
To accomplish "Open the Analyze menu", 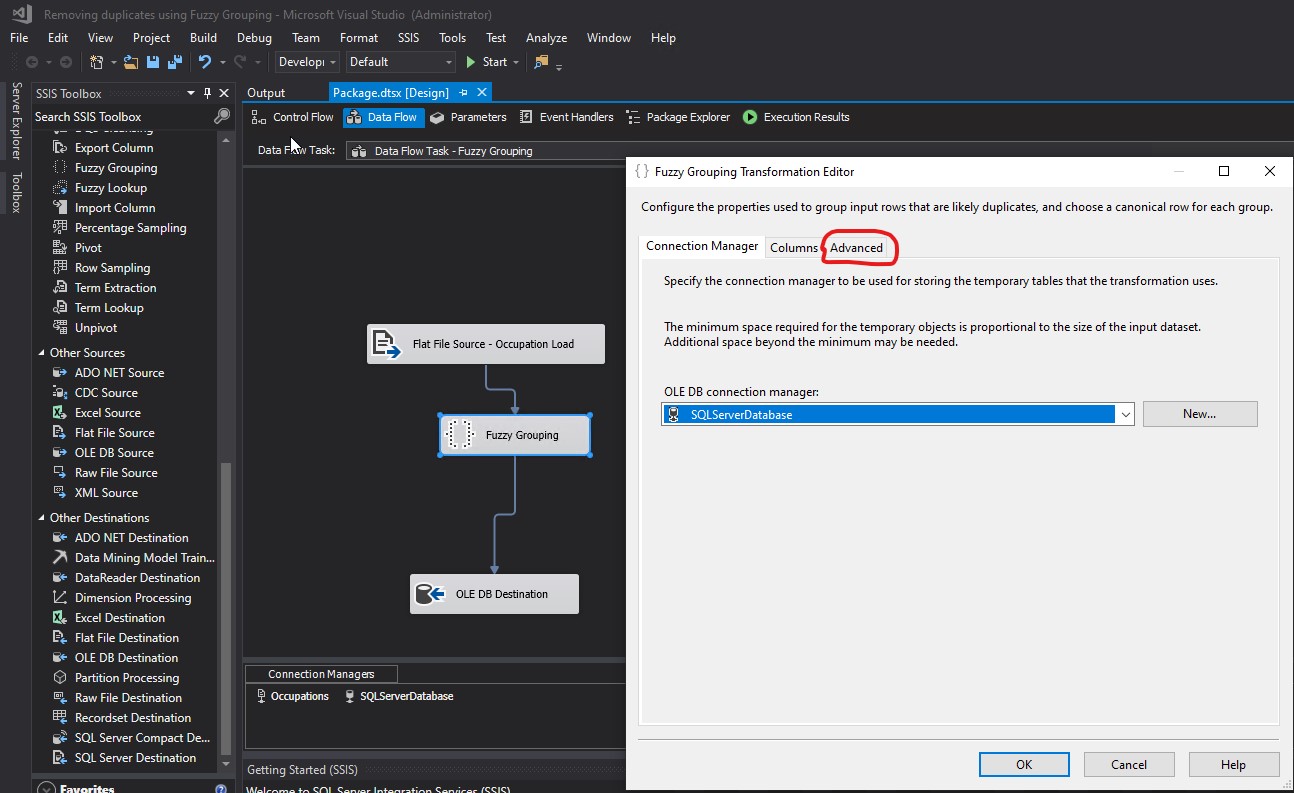I will (x=546, y=38).
